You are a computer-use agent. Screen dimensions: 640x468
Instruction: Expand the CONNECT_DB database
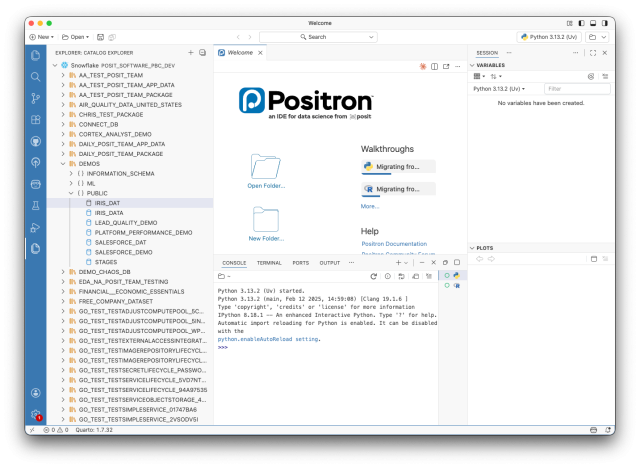(x=63, y=124)
